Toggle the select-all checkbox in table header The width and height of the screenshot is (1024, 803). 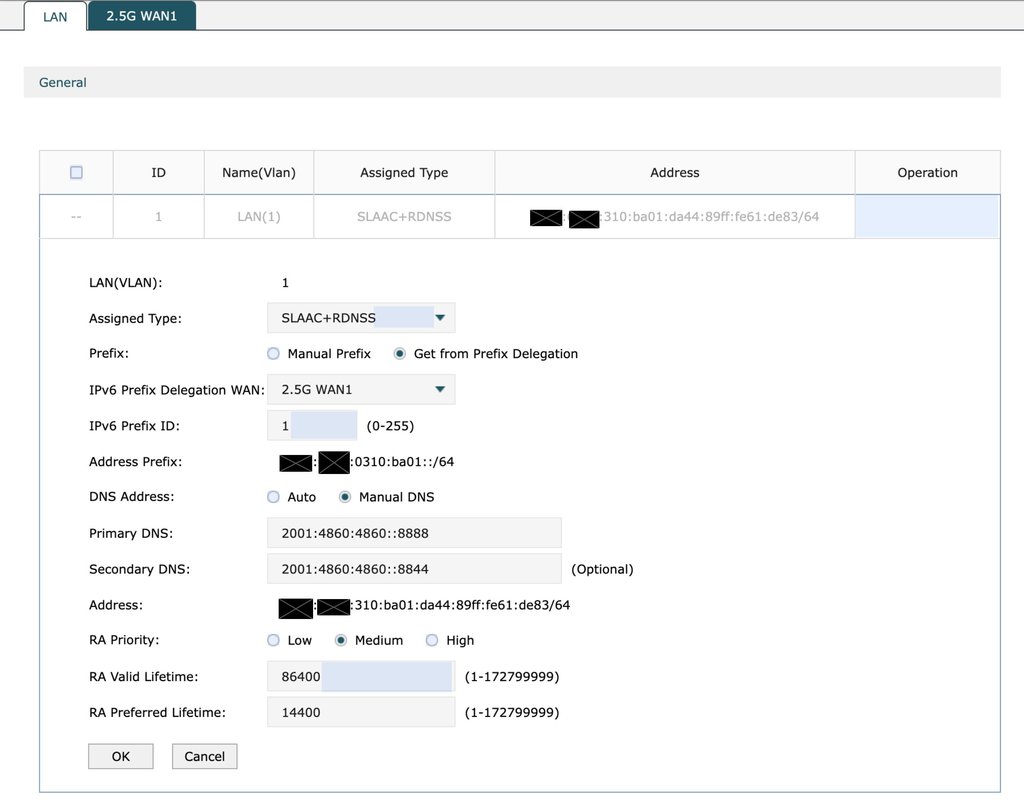point(76,172)
